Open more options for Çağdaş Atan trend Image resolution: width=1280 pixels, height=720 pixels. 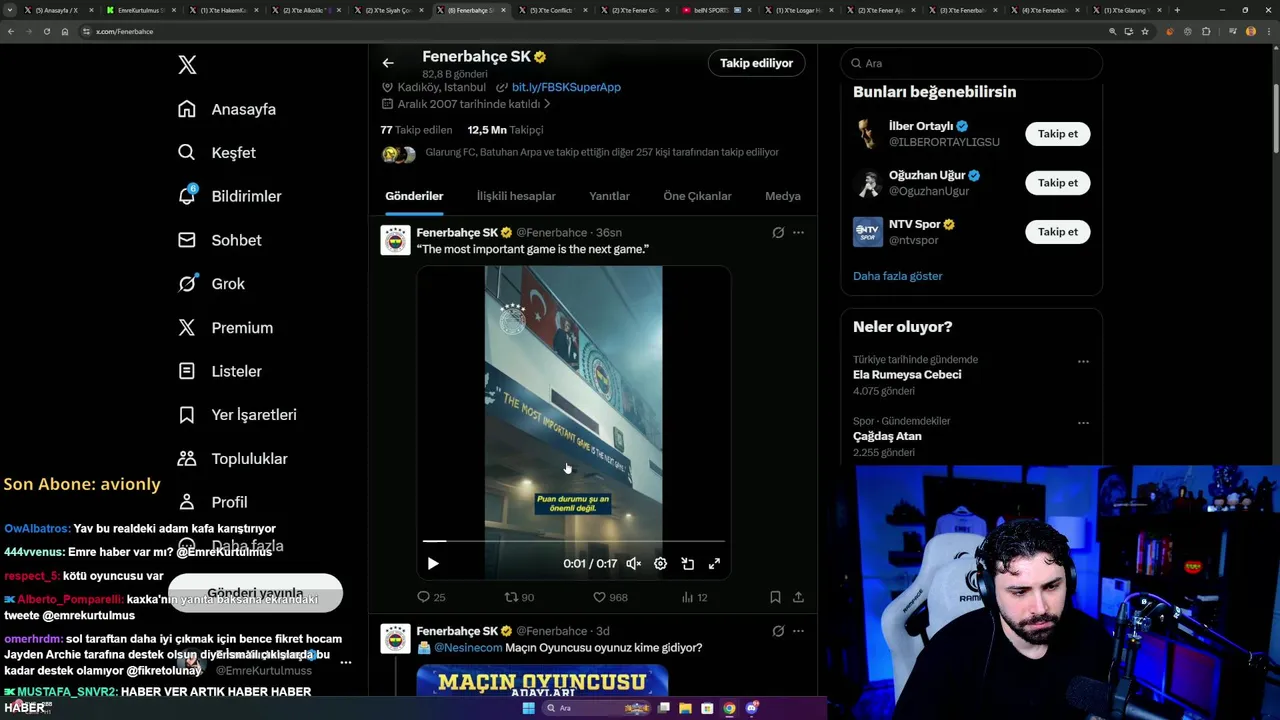(x=1083, y=423)
